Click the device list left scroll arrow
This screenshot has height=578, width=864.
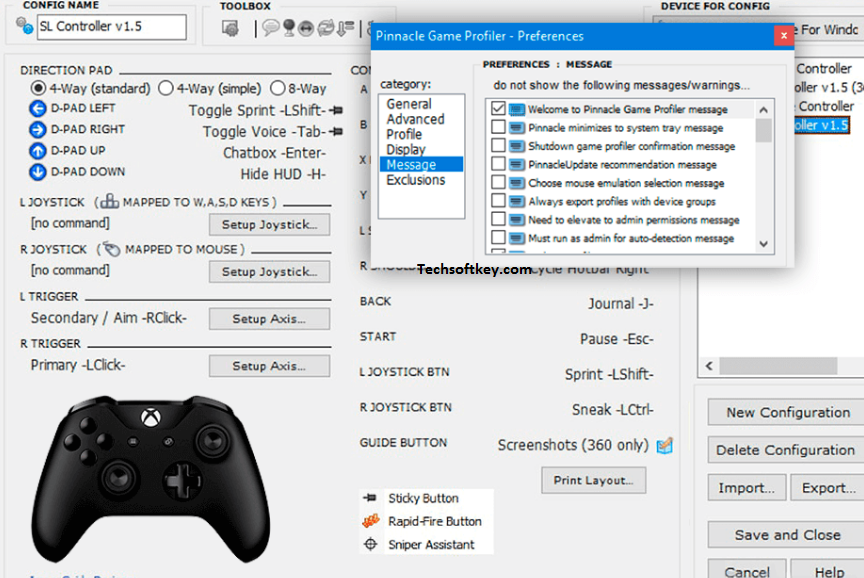pos(709,366)
